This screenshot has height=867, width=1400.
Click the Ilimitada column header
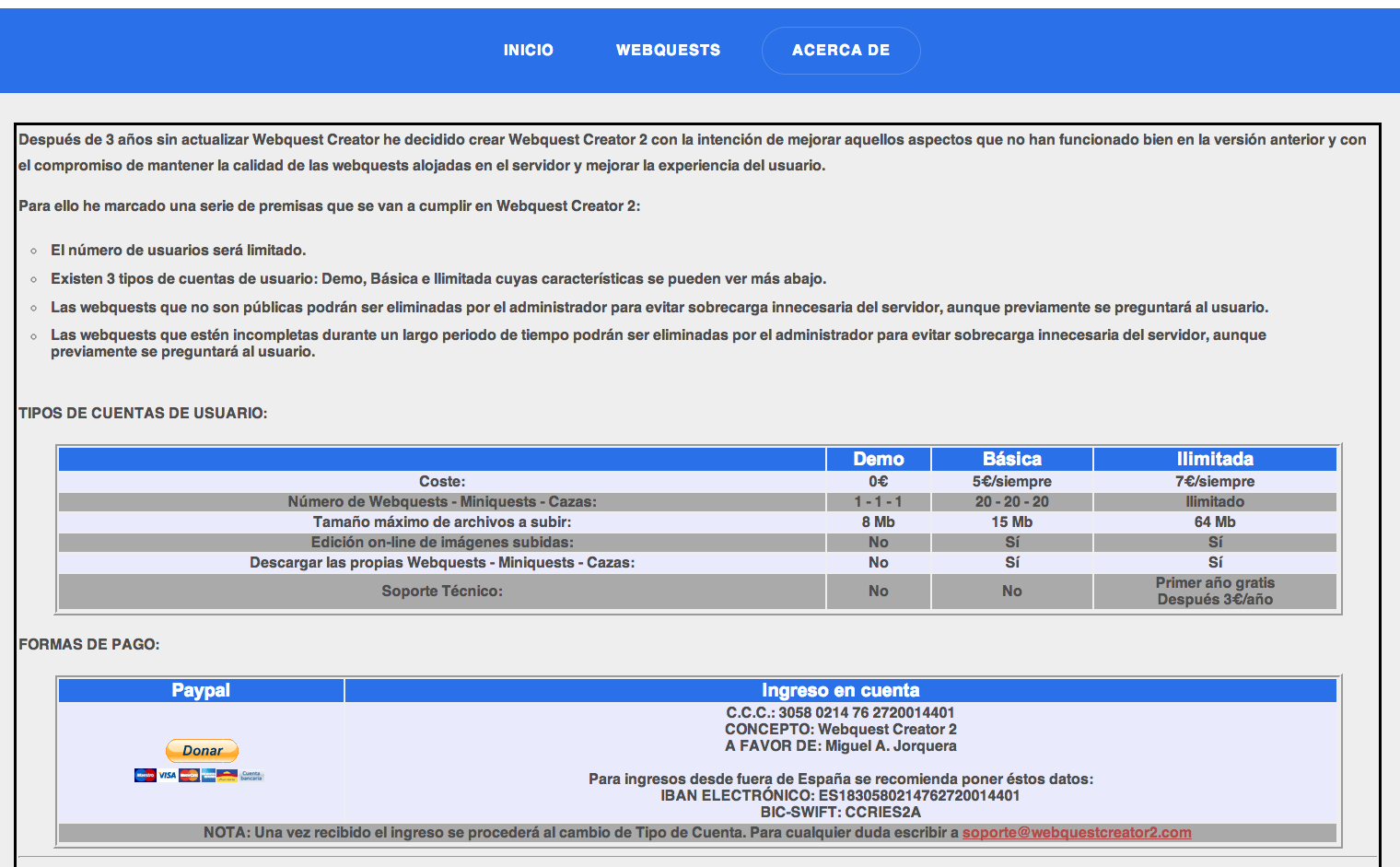[x=1214, y=459]
